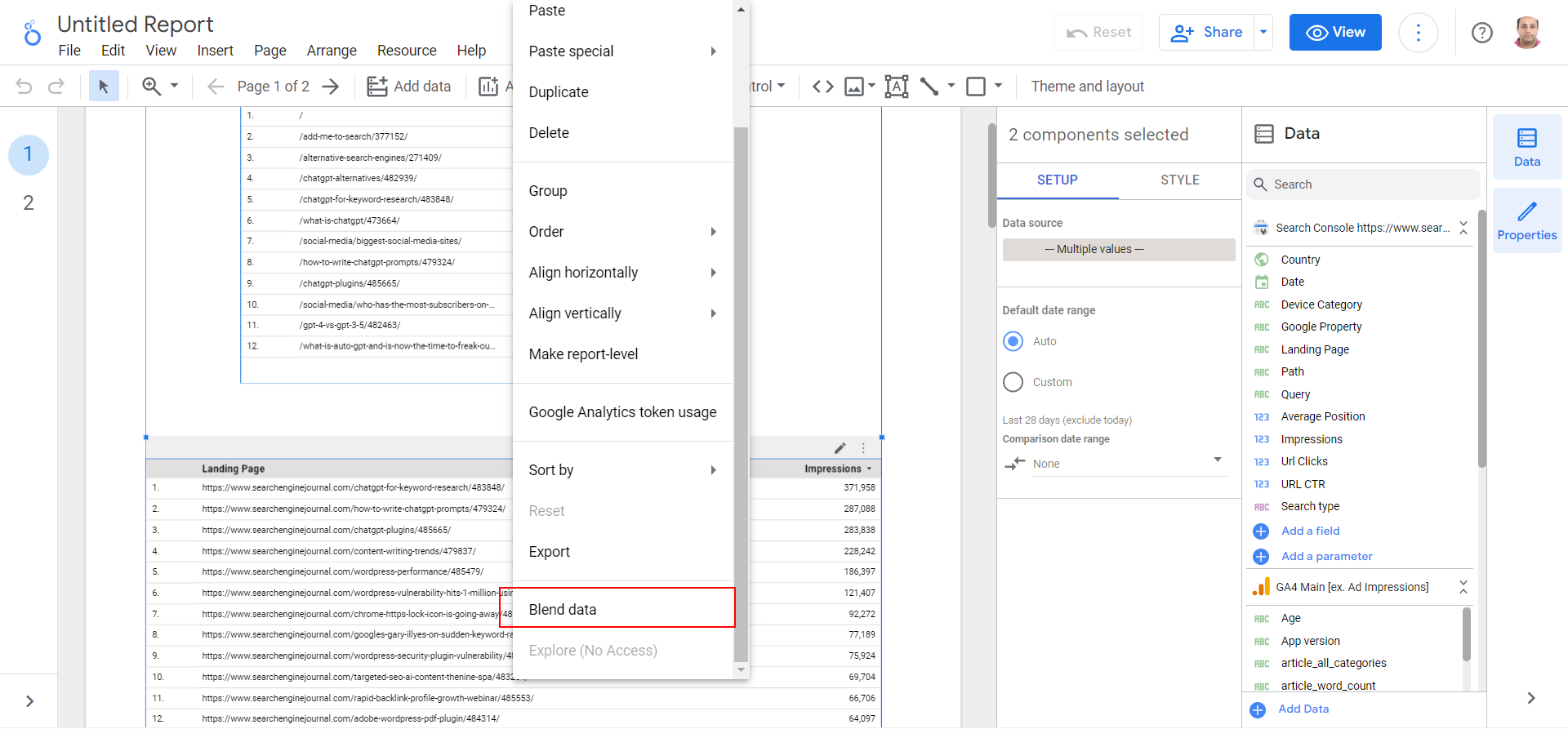Select the Custom date range option
Image resolution: width=1568 pixels, height=729 pixels.
tap(1013, 382)
